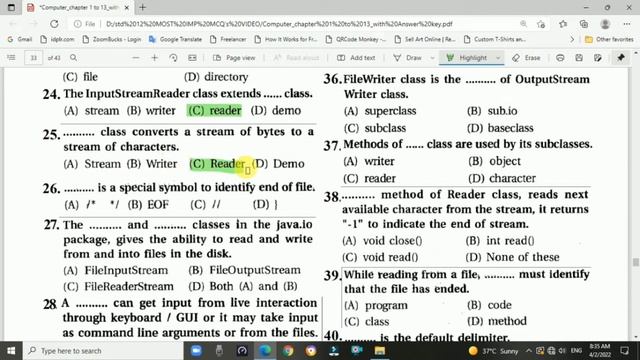
Task: Open the Windows Start menu
Action: [x=11, y=351]
